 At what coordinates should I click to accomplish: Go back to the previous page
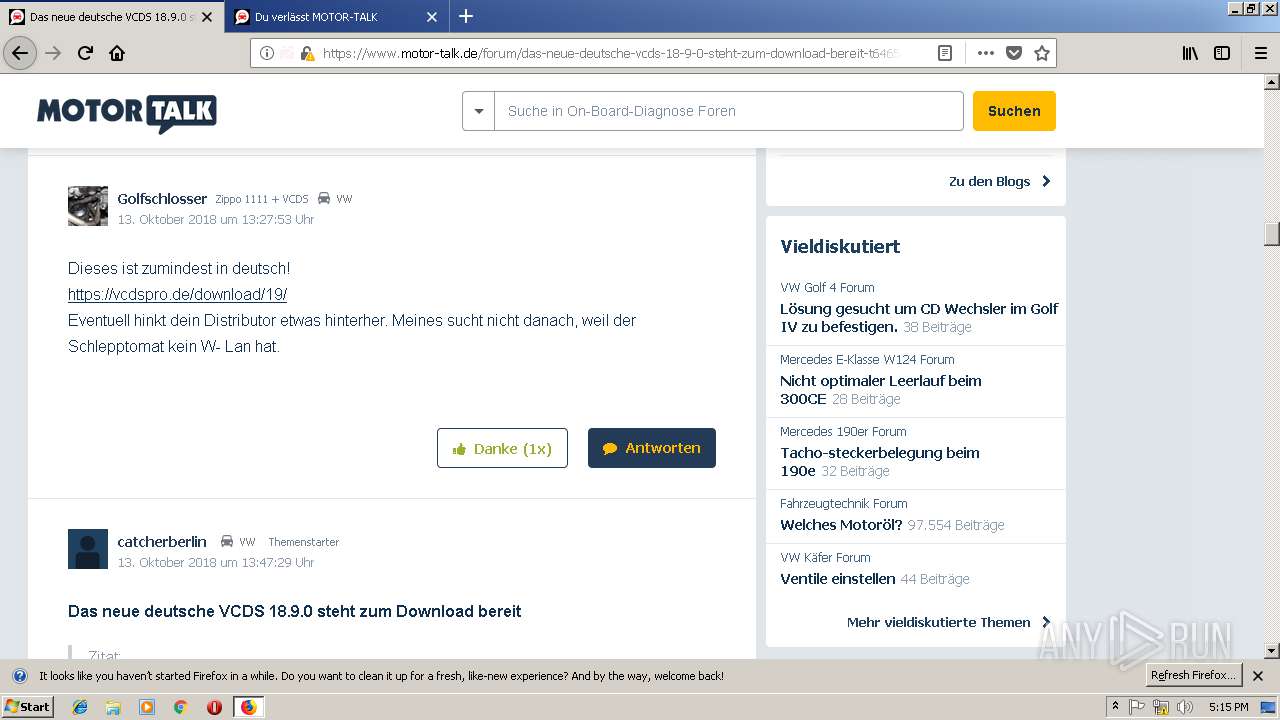(20, 53)
